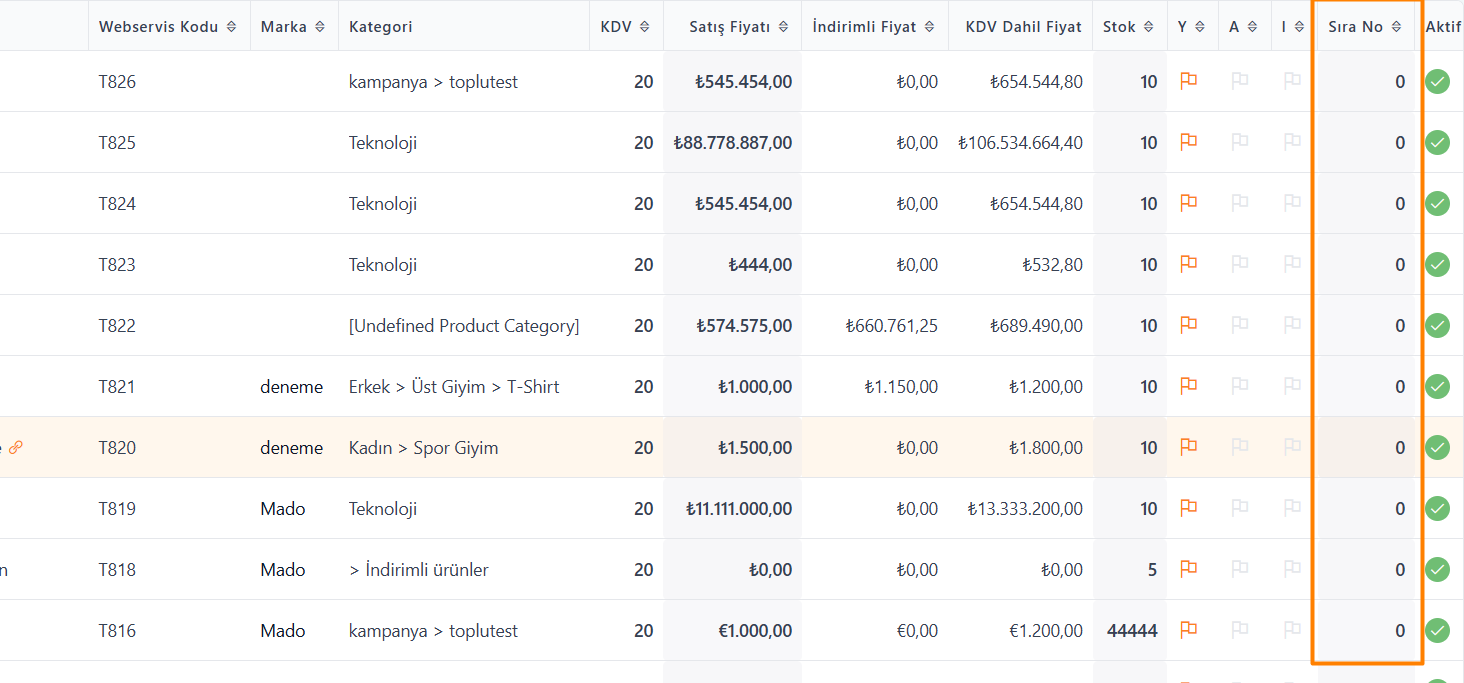Click the orange Y flag for T822
The image size is (1464, 683).
(1188, 325)
